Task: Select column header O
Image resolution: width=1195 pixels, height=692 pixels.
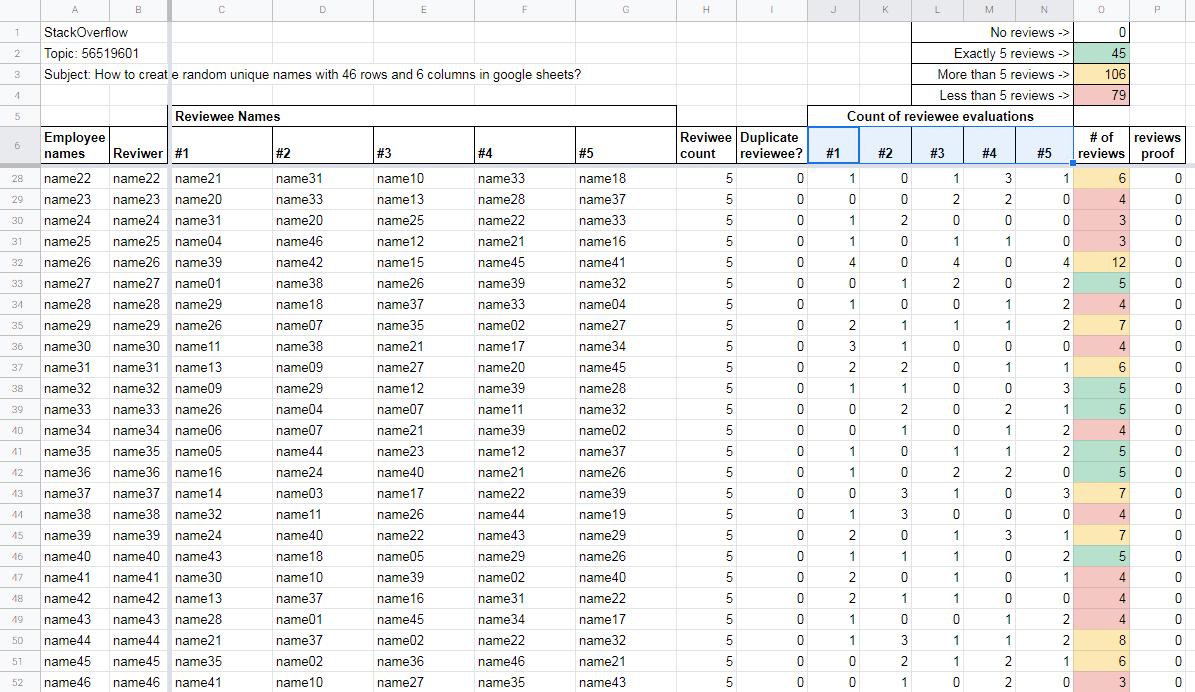Action: point(1100,10)
